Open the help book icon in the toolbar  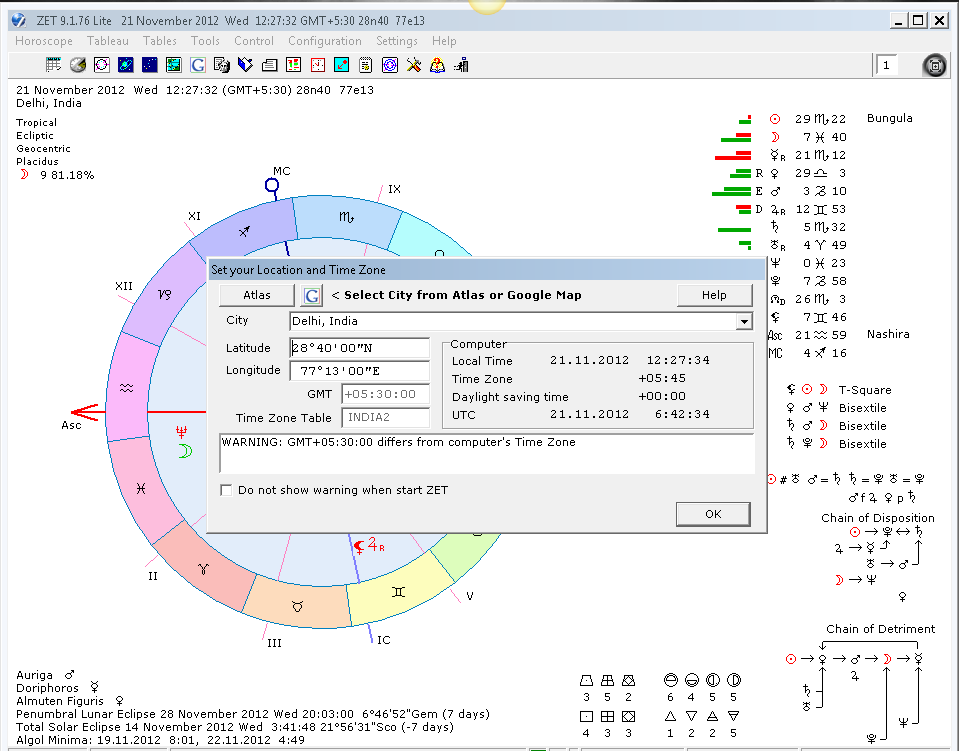(x=437, y=65)
